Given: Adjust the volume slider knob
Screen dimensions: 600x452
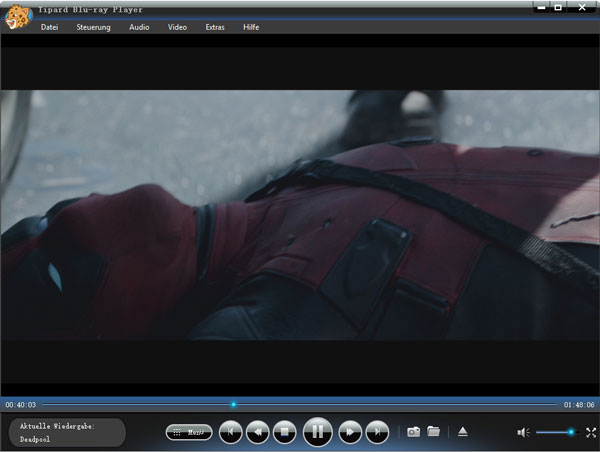Looking at the screenshot, I should tap(571, 432).
